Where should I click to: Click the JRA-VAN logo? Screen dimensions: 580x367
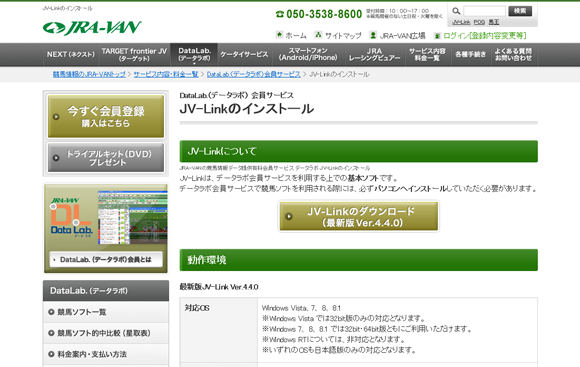(x=92, y=28)
